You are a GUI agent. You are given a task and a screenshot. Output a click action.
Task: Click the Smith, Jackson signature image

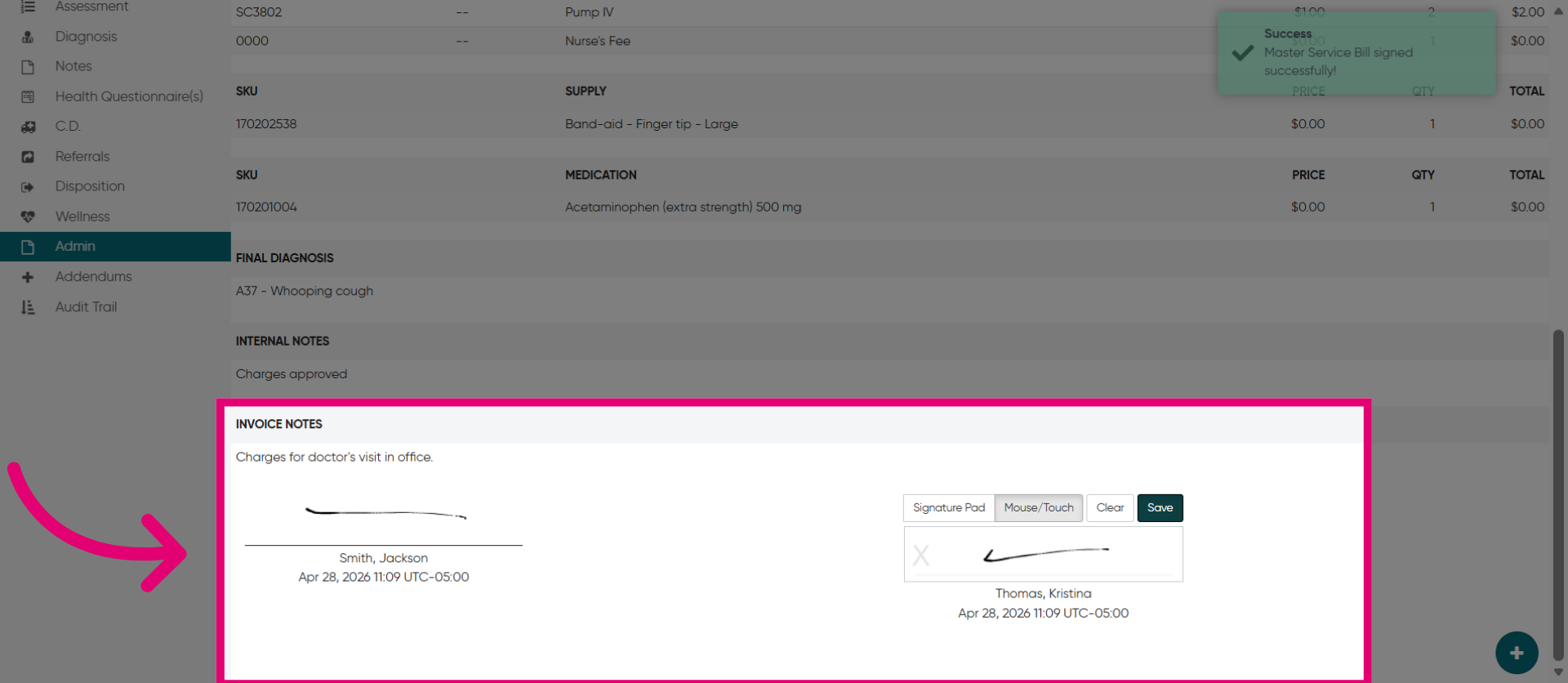[x=385, y=513]
